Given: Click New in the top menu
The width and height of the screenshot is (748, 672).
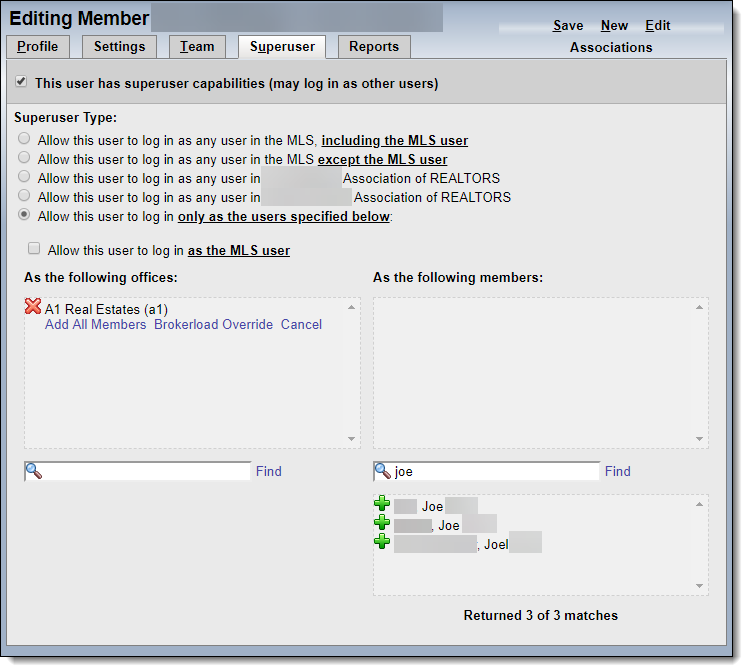Looking at the screenshot, I should click(614, 26).
